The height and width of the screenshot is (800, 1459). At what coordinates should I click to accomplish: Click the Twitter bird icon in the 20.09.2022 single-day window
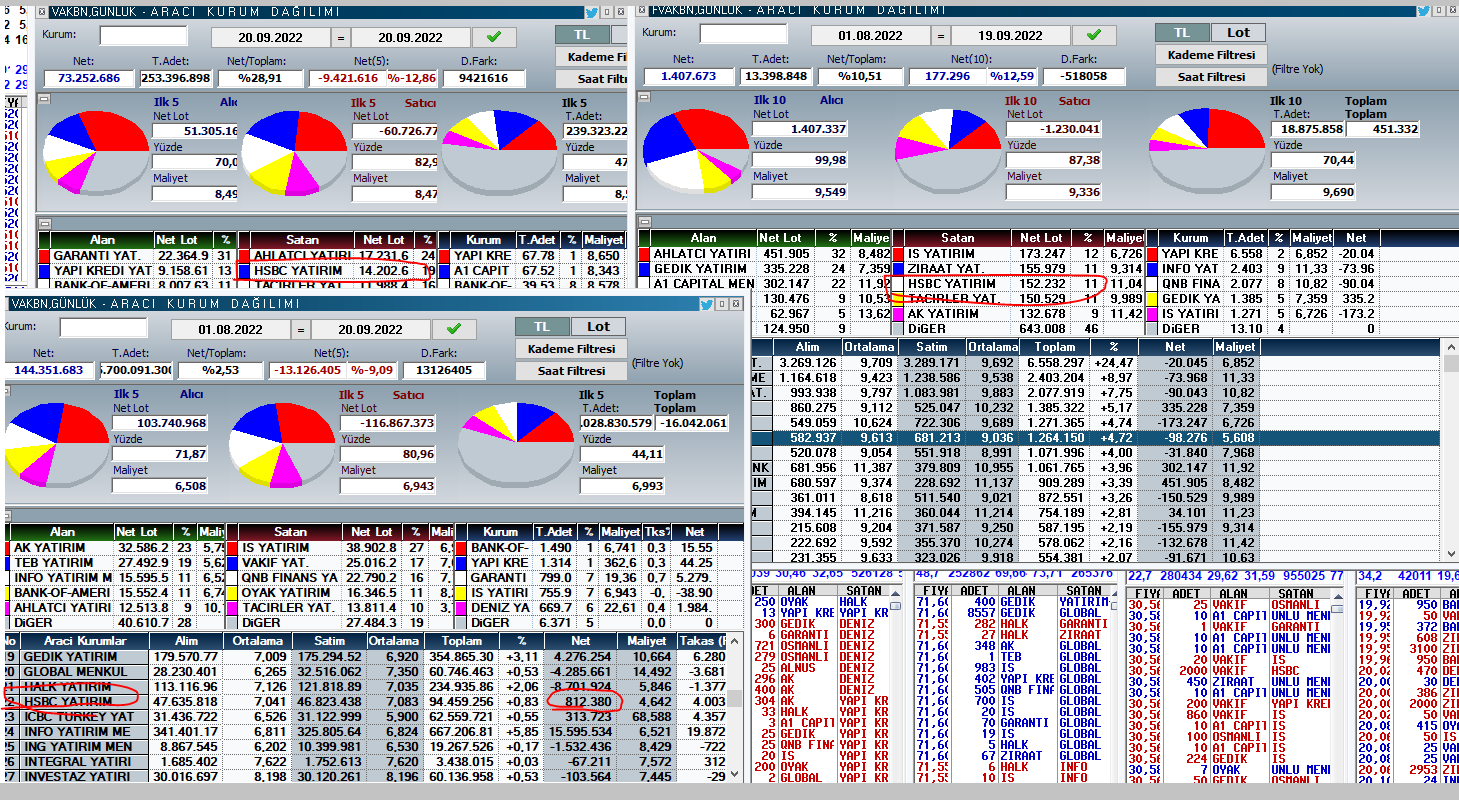[x=591, y=12]
